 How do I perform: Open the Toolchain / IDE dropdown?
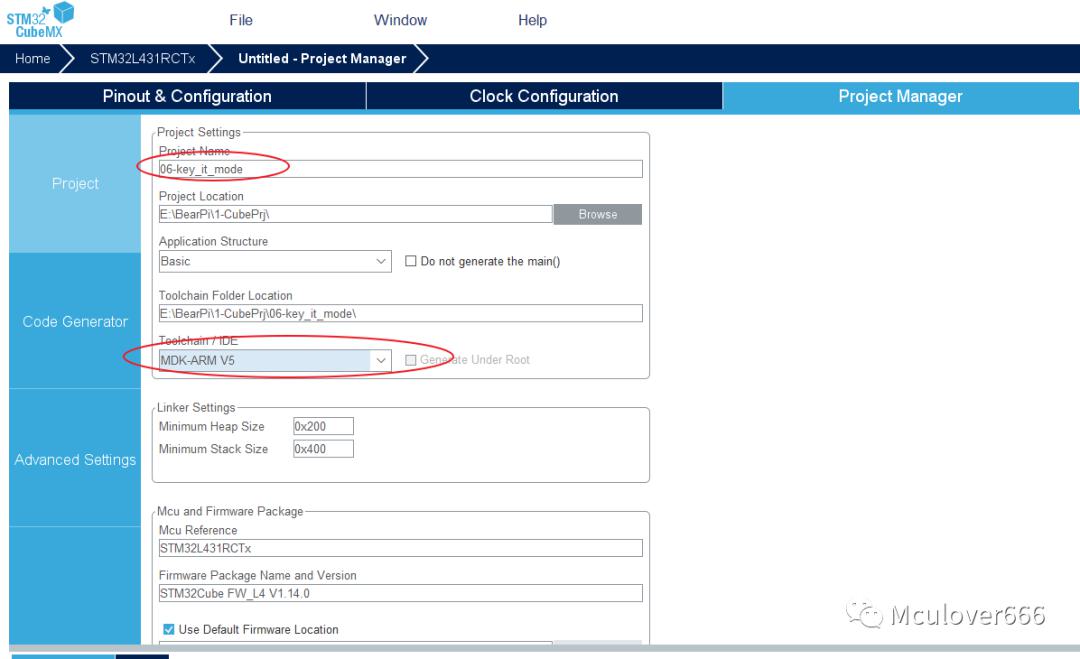click(275, 360)
